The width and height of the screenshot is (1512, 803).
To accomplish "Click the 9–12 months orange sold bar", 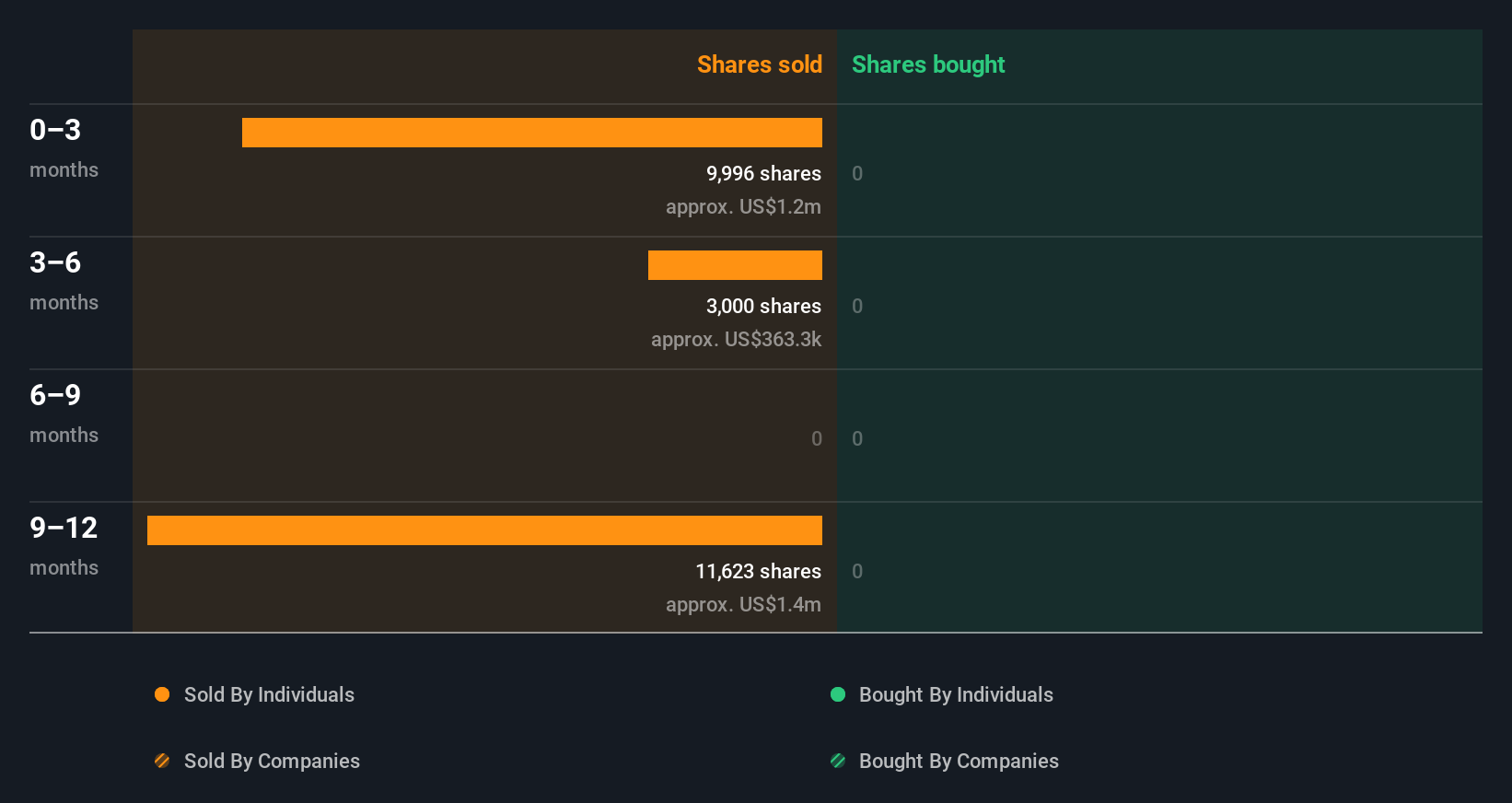I will (x=484, y=530).
